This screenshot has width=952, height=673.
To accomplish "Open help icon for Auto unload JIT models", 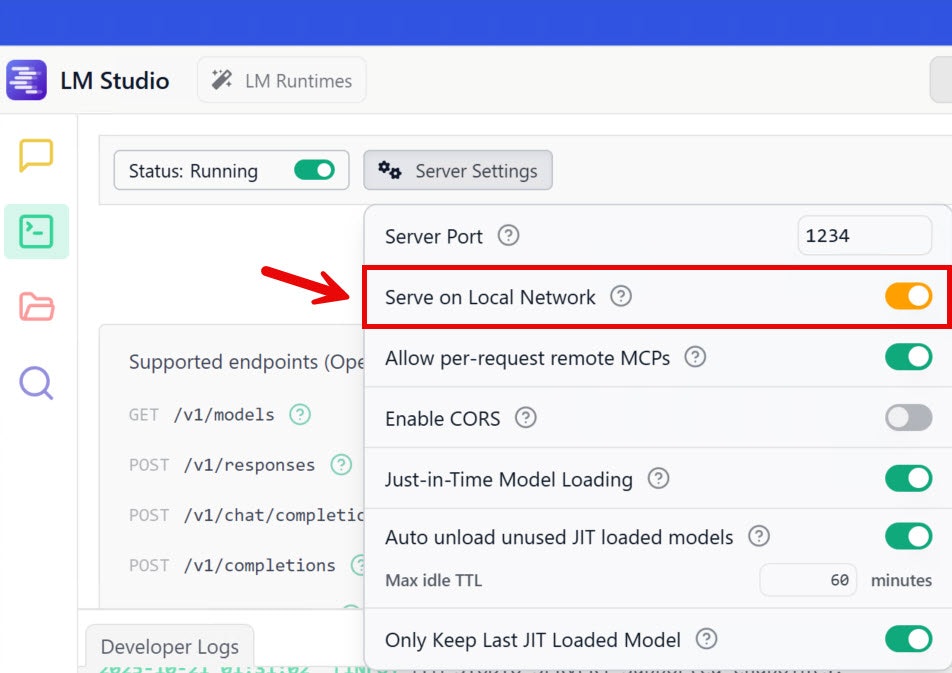I will pyautogui.click(x=759, y=536).
